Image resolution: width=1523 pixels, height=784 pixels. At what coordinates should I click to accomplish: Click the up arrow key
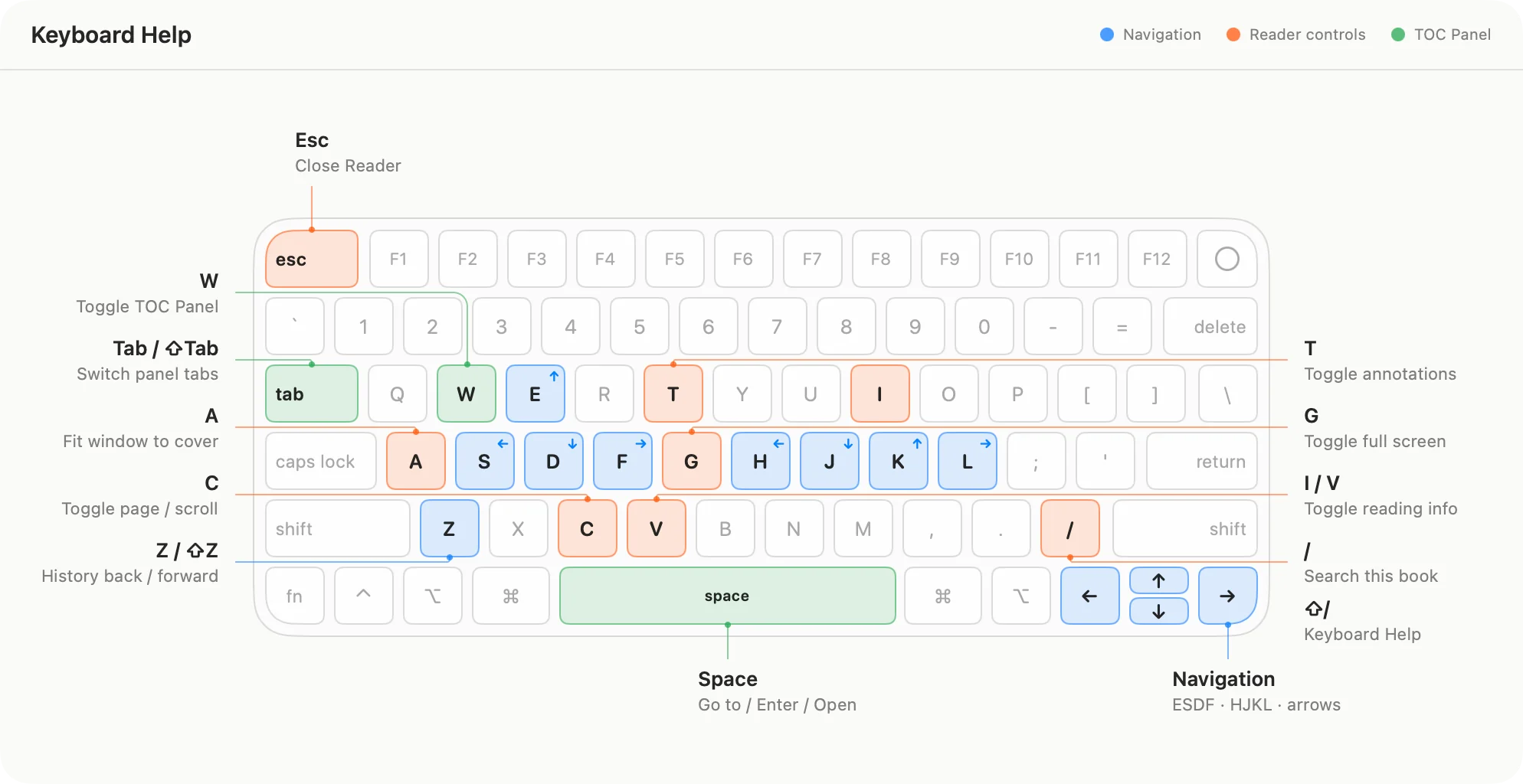[1159, 580]
